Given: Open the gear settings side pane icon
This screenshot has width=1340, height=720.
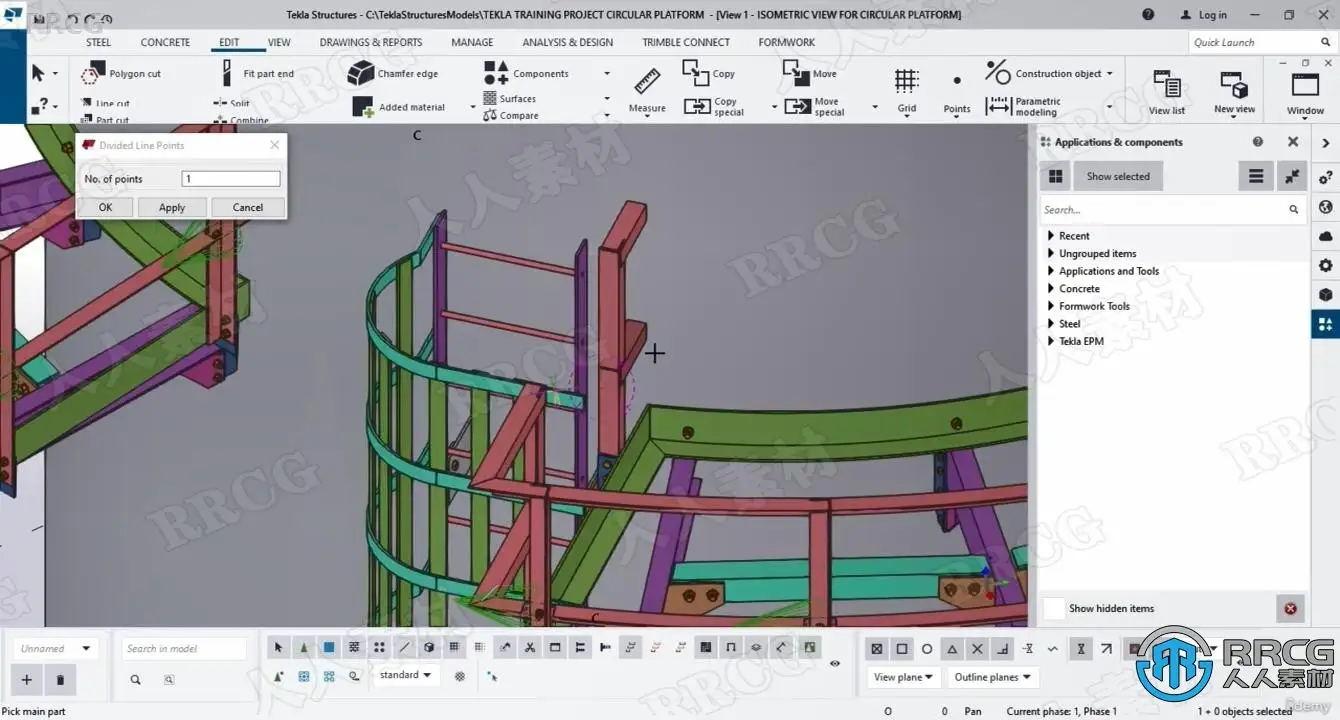Looking at the screenshot, I should point(1326,265).
